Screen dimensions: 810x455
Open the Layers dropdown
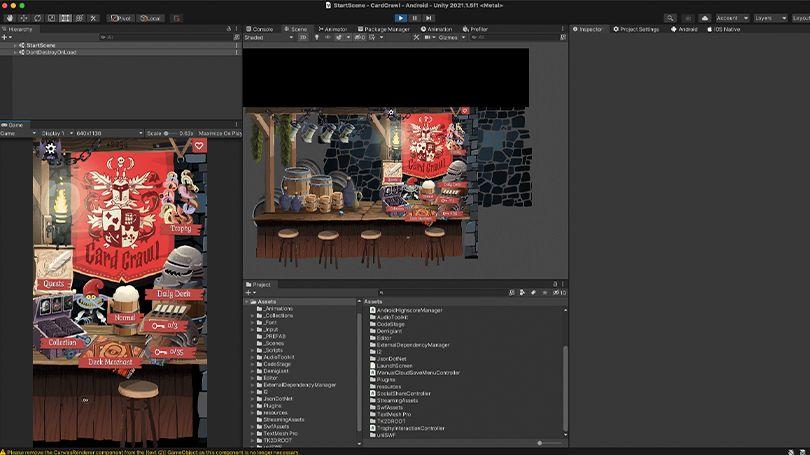[x=770, y=18]
